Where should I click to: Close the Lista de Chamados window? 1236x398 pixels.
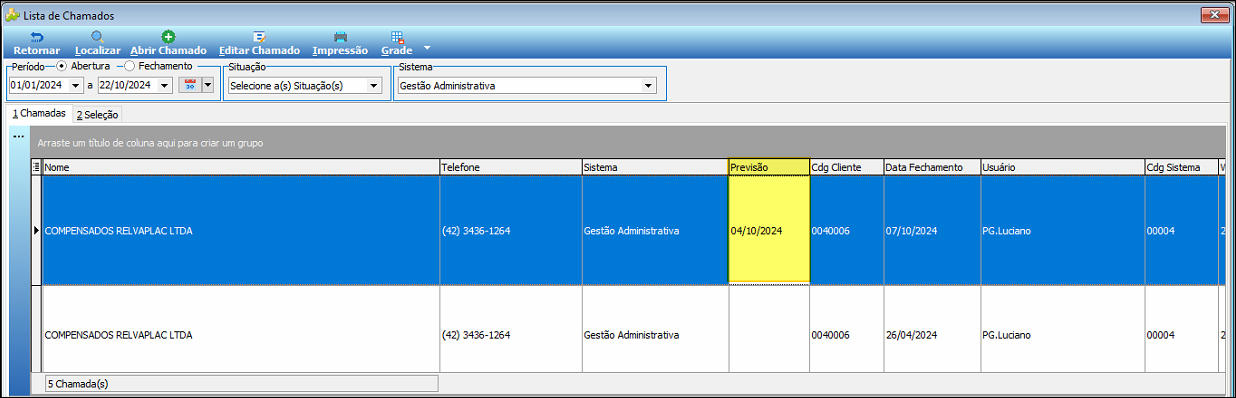[x=1213, y=15]
